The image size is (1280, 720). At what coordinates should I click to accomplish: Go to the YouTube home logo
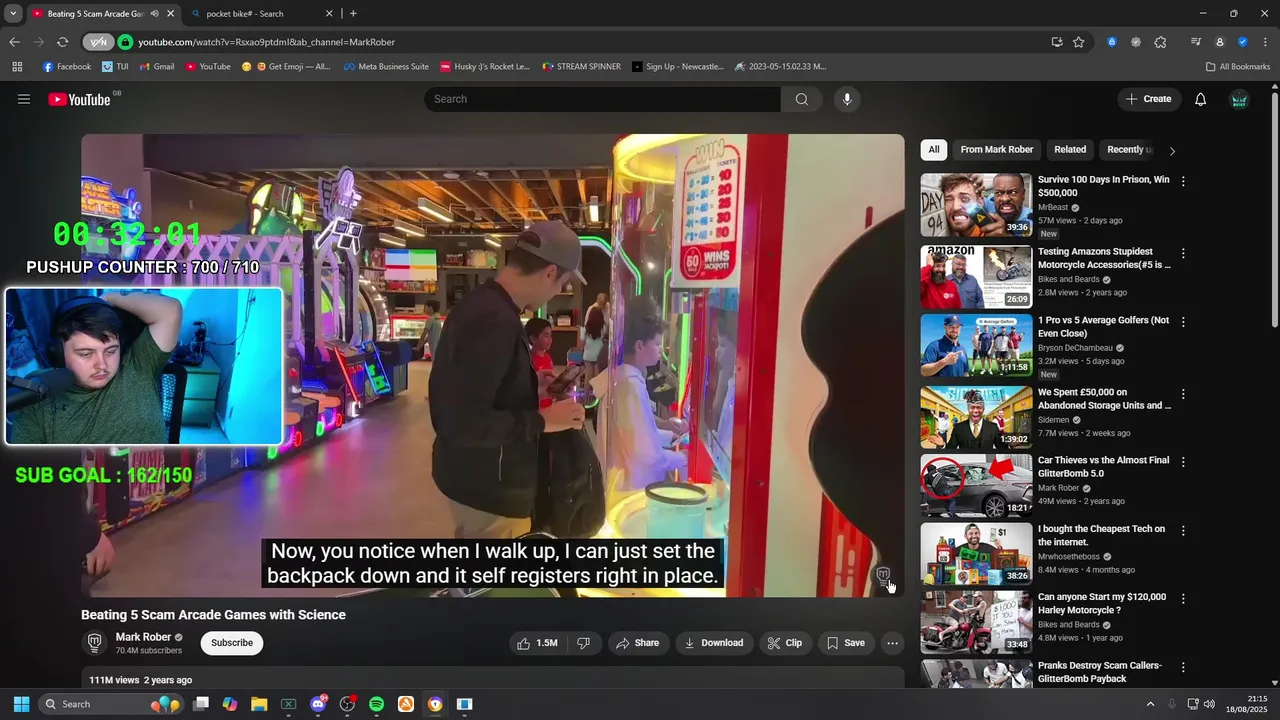(79, 99)
